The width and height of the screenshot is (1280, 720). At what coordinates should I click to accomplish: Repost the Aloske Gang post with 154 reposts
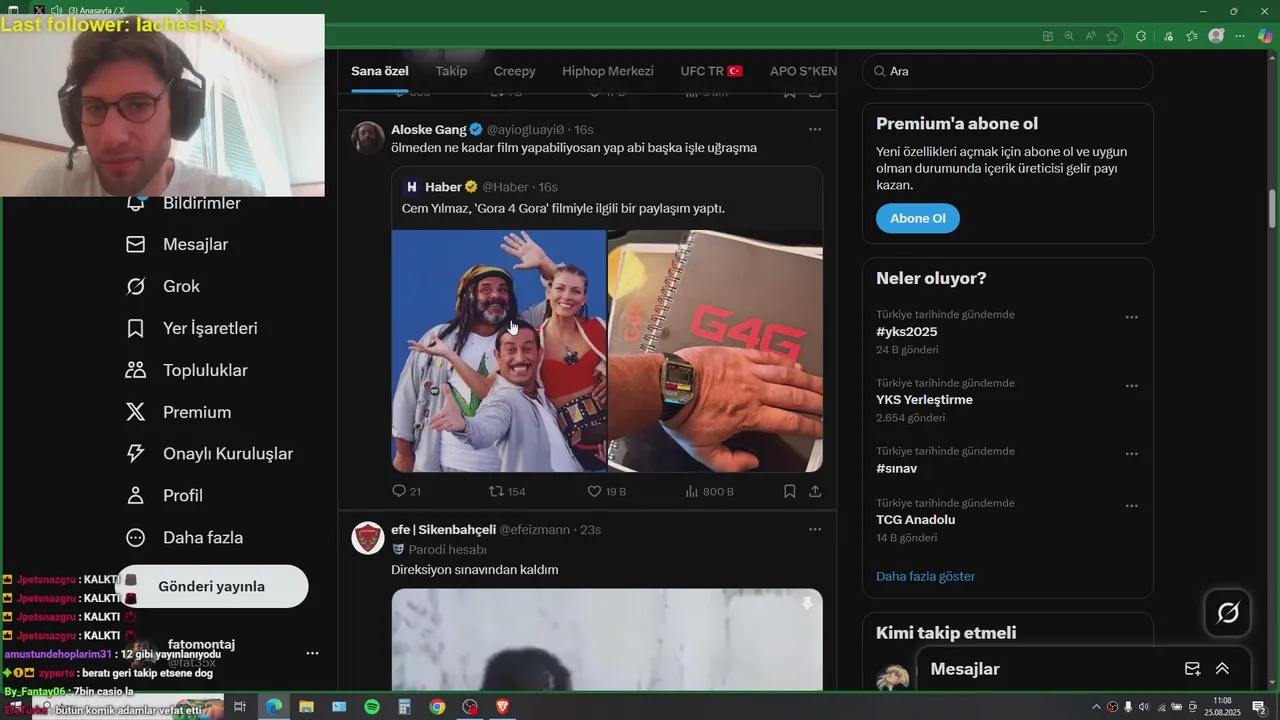click(507, 491)
